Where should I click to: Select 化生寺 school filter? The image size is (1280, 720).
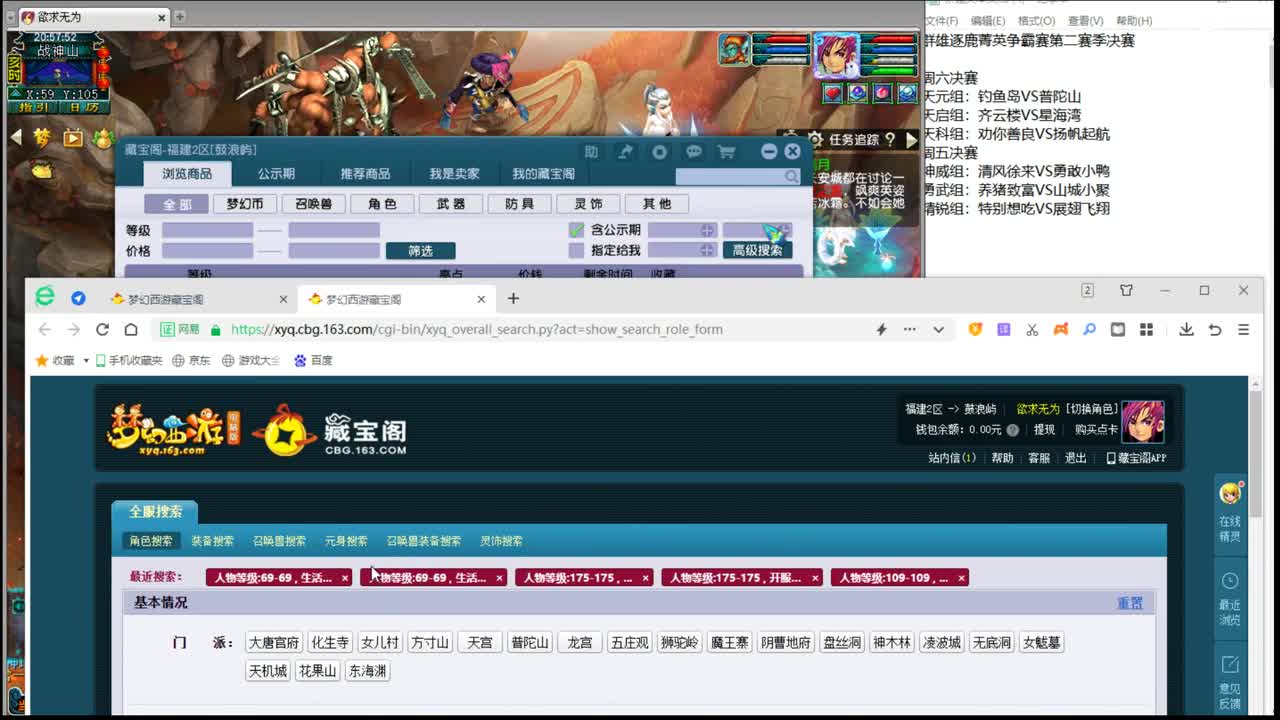point(330,642)
